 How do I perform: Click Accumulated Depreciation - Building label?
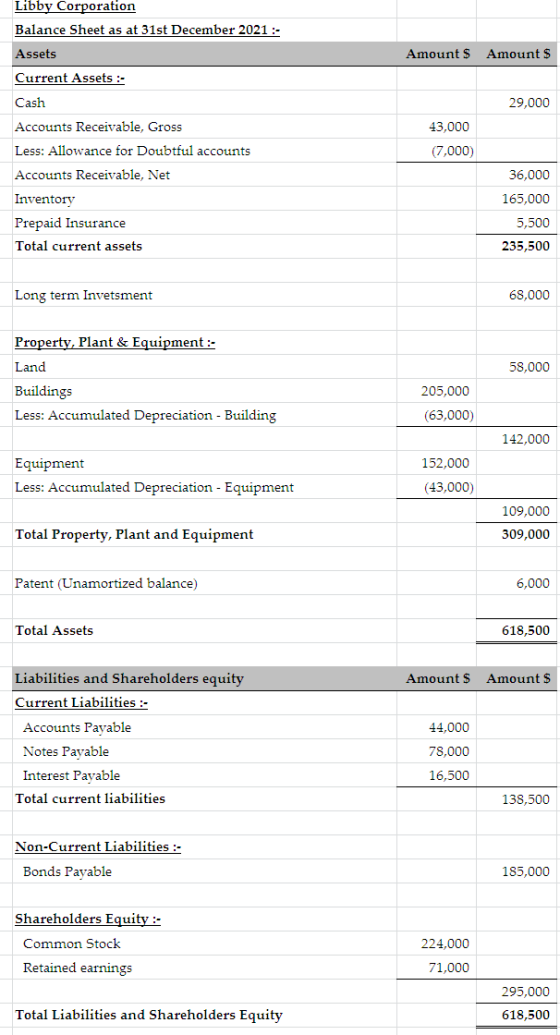coord(146,416)
